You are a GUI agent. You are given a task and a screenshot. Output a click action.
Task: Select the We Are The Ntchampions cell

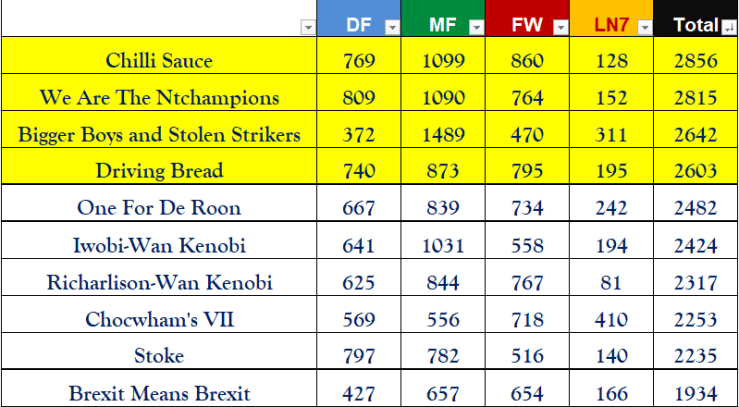click(x=159, y=98)
